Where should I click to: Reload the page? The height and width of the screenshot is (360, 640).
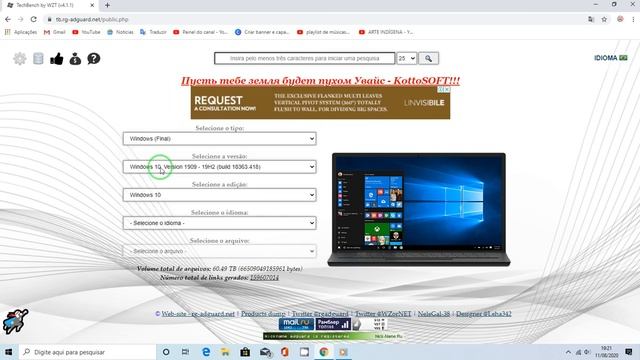(33, 19)
